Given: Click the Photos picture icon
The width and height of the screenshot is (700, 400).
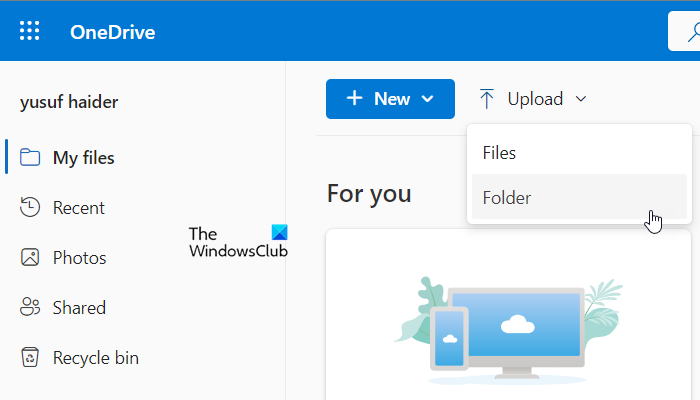Looking at the screenshot, I should 30,258.
